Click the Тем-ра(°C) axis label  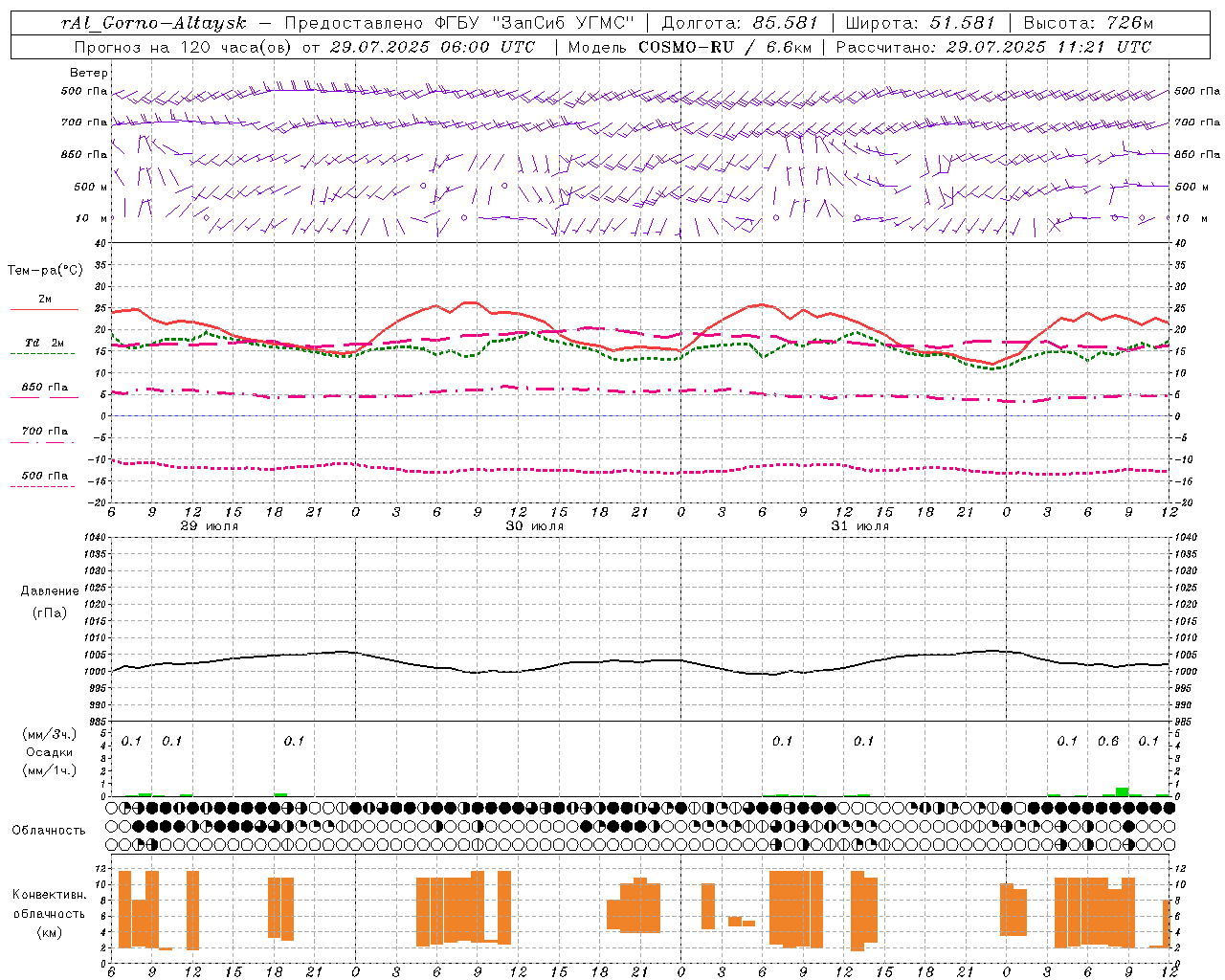[x=45, y=271]
